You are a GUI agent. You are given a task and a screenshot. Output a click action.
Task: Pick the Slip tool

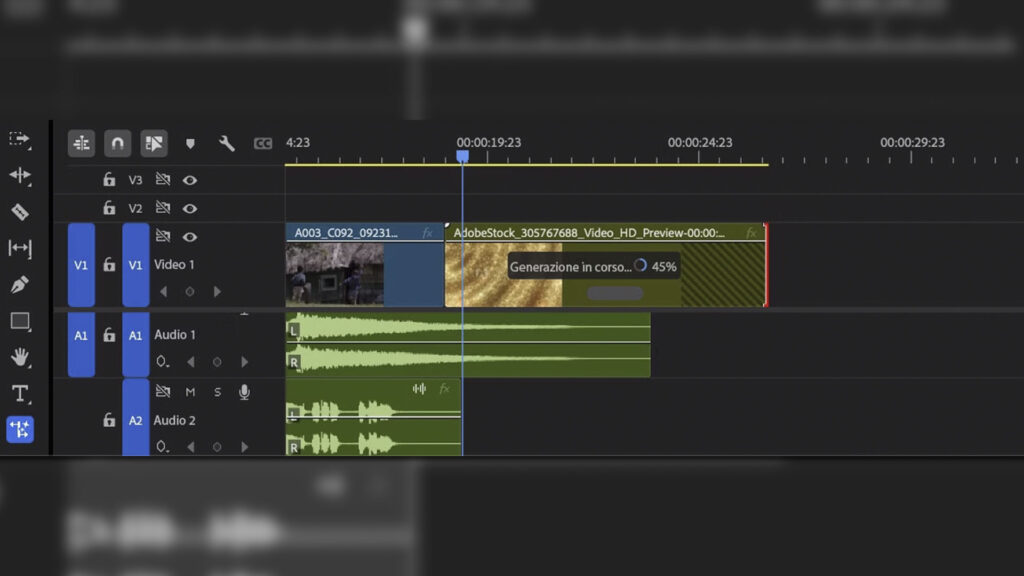click(x=19, y=248)
